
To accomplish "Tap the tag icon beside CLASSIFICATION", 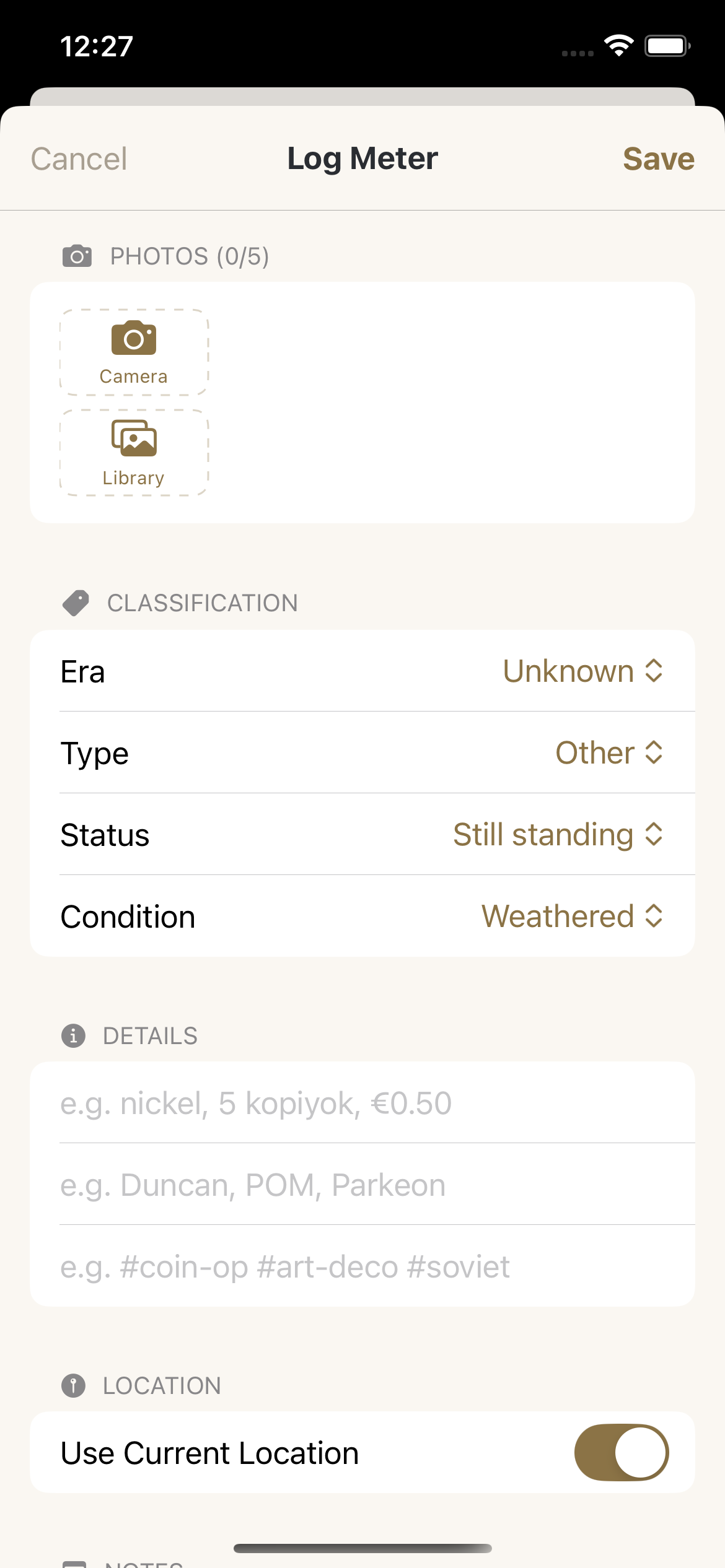I will click(x=76, y=603).
